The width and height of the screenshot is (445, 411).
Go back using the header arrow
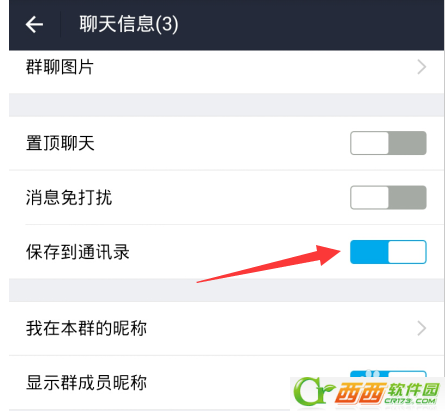34,25
